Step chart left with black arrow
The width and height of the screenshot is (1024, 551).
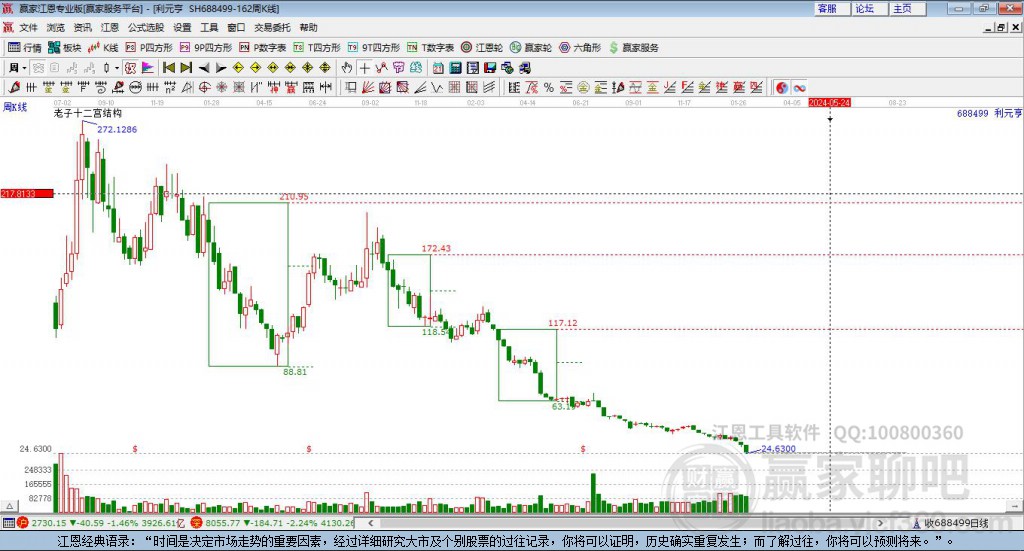point(204,68)
